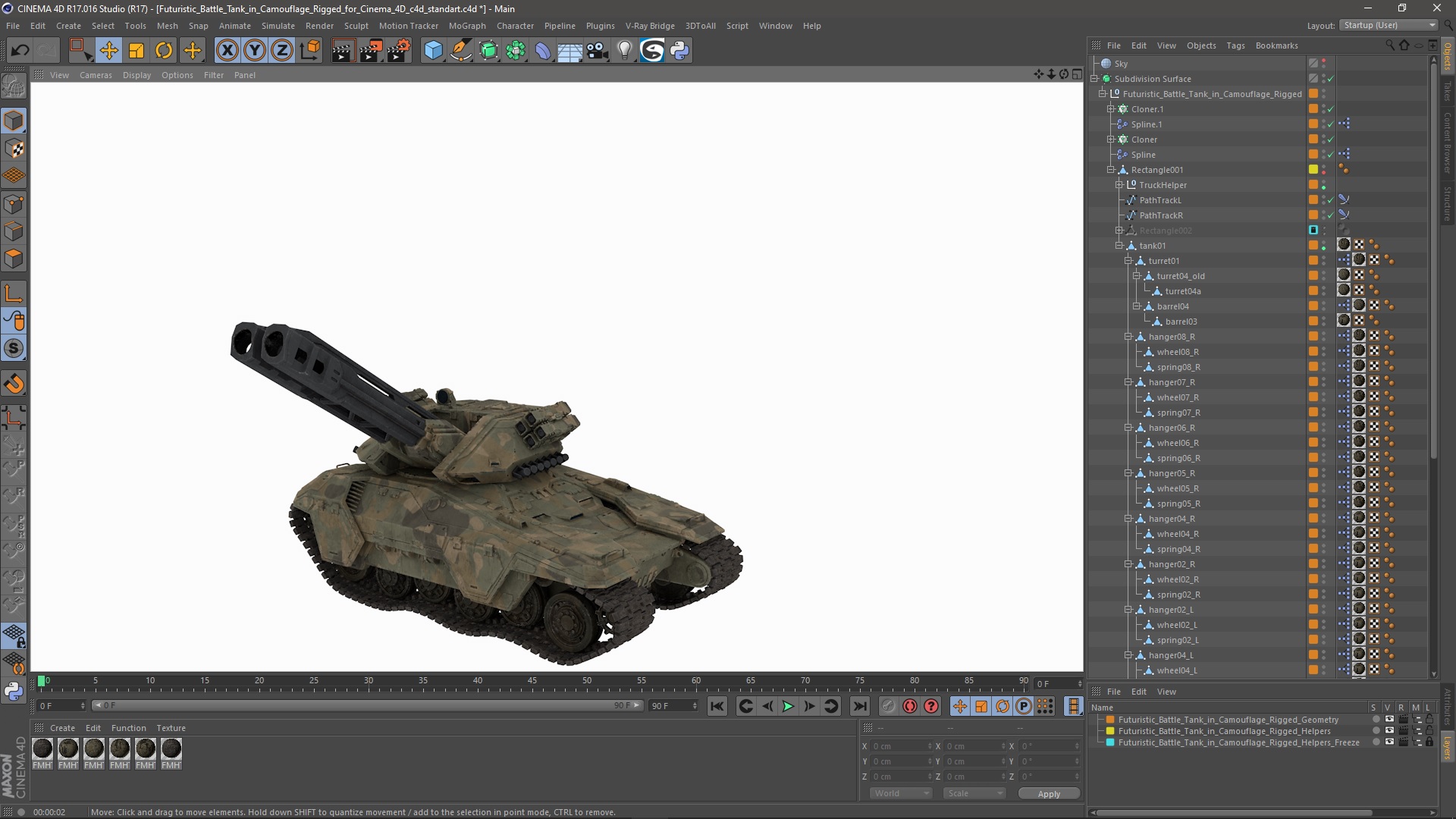Open the World coordinate dropdown

click(901, 793)
